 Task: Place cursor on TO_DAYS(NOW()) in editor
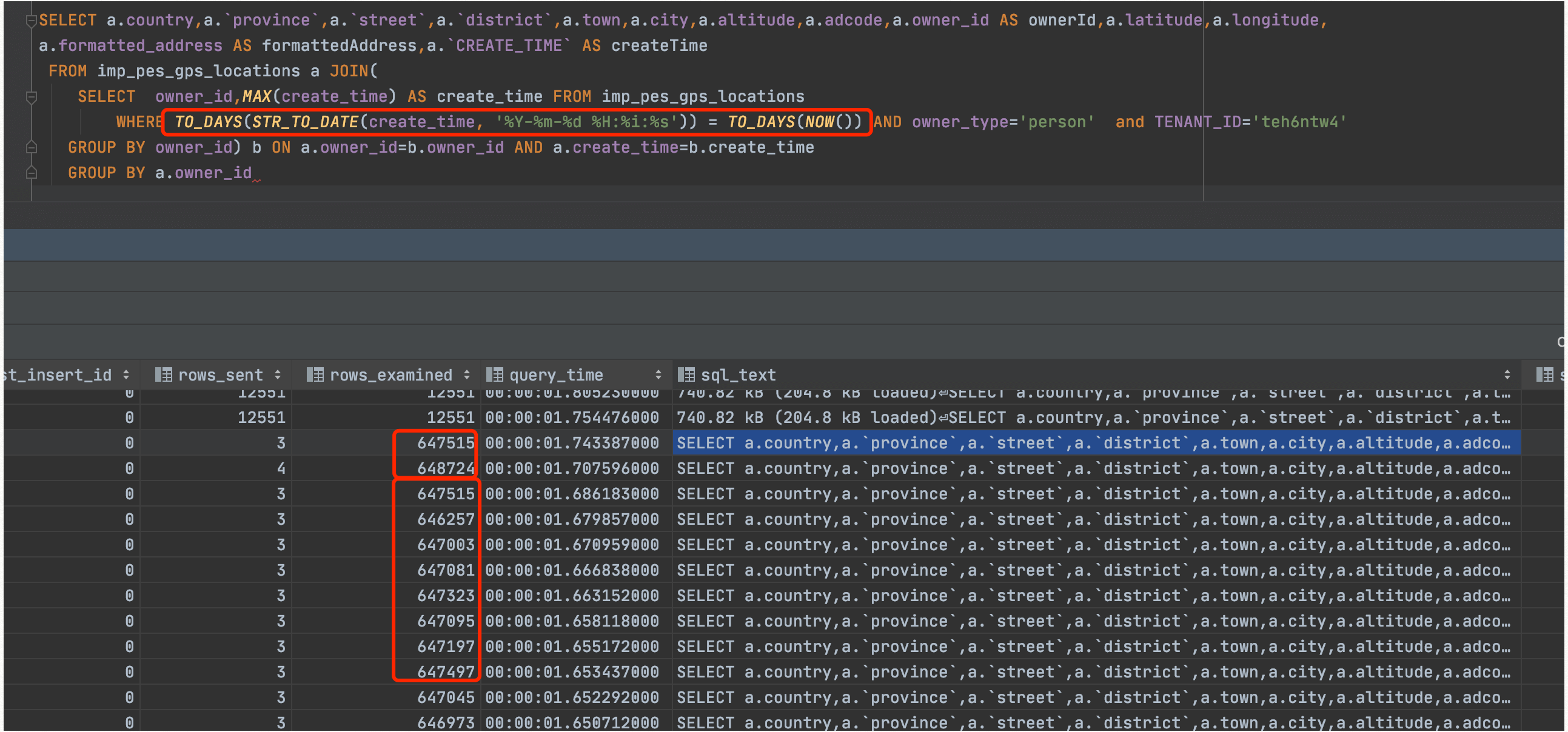tap(794, 122)
